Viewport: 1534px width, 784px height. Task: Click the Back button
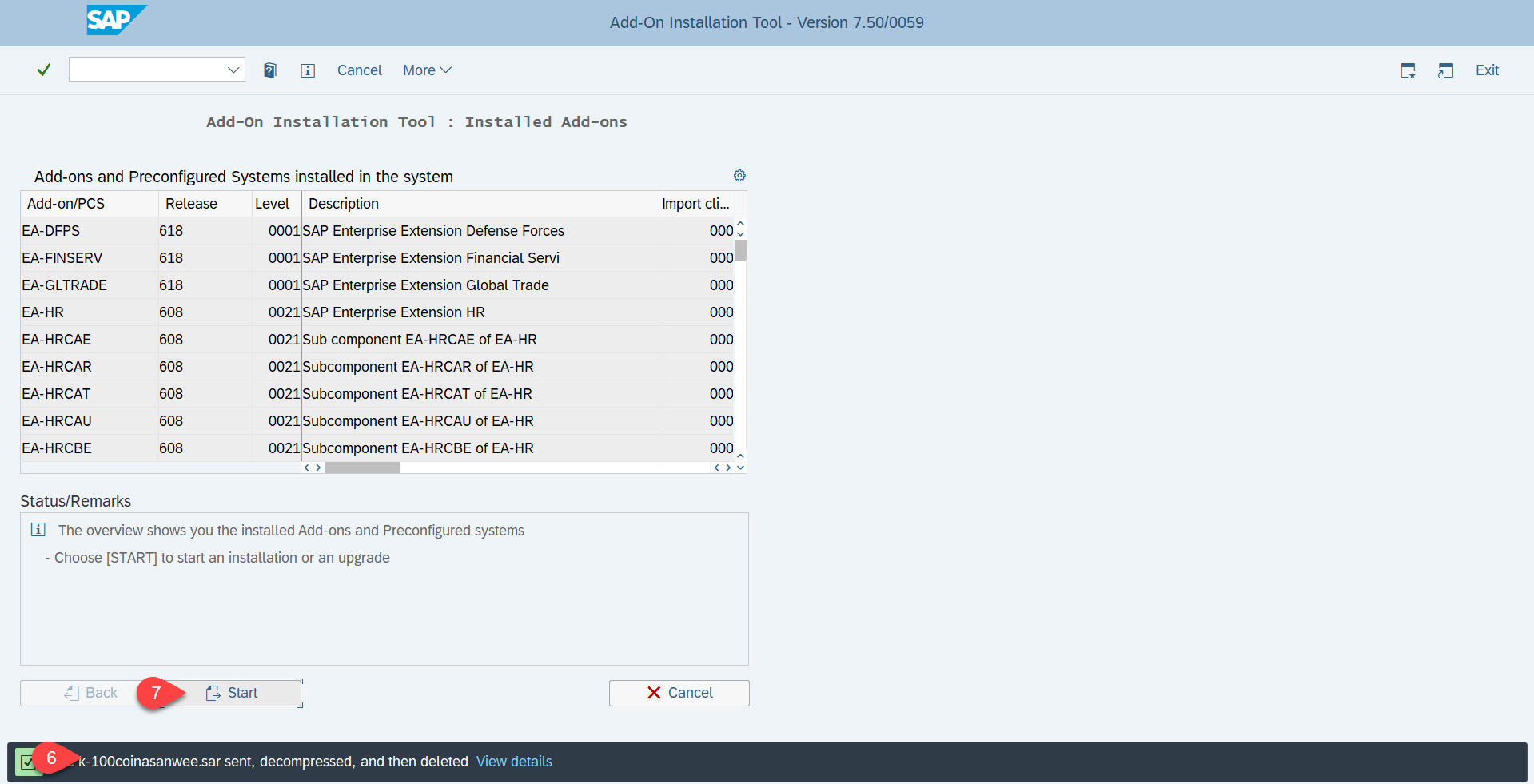coord(90,693)
